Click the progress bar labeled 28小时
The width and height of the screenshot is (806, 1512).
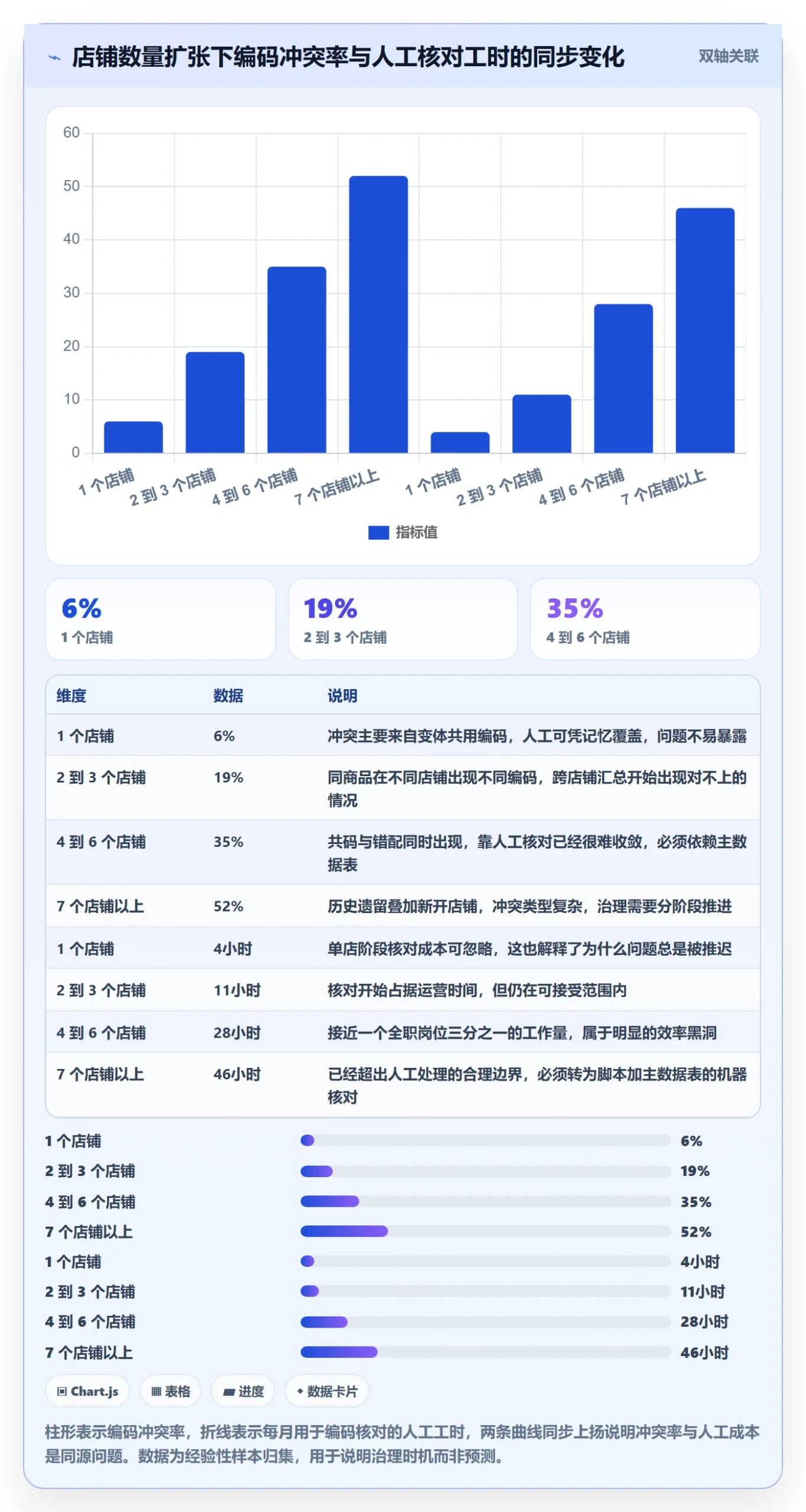point(485,1321)
